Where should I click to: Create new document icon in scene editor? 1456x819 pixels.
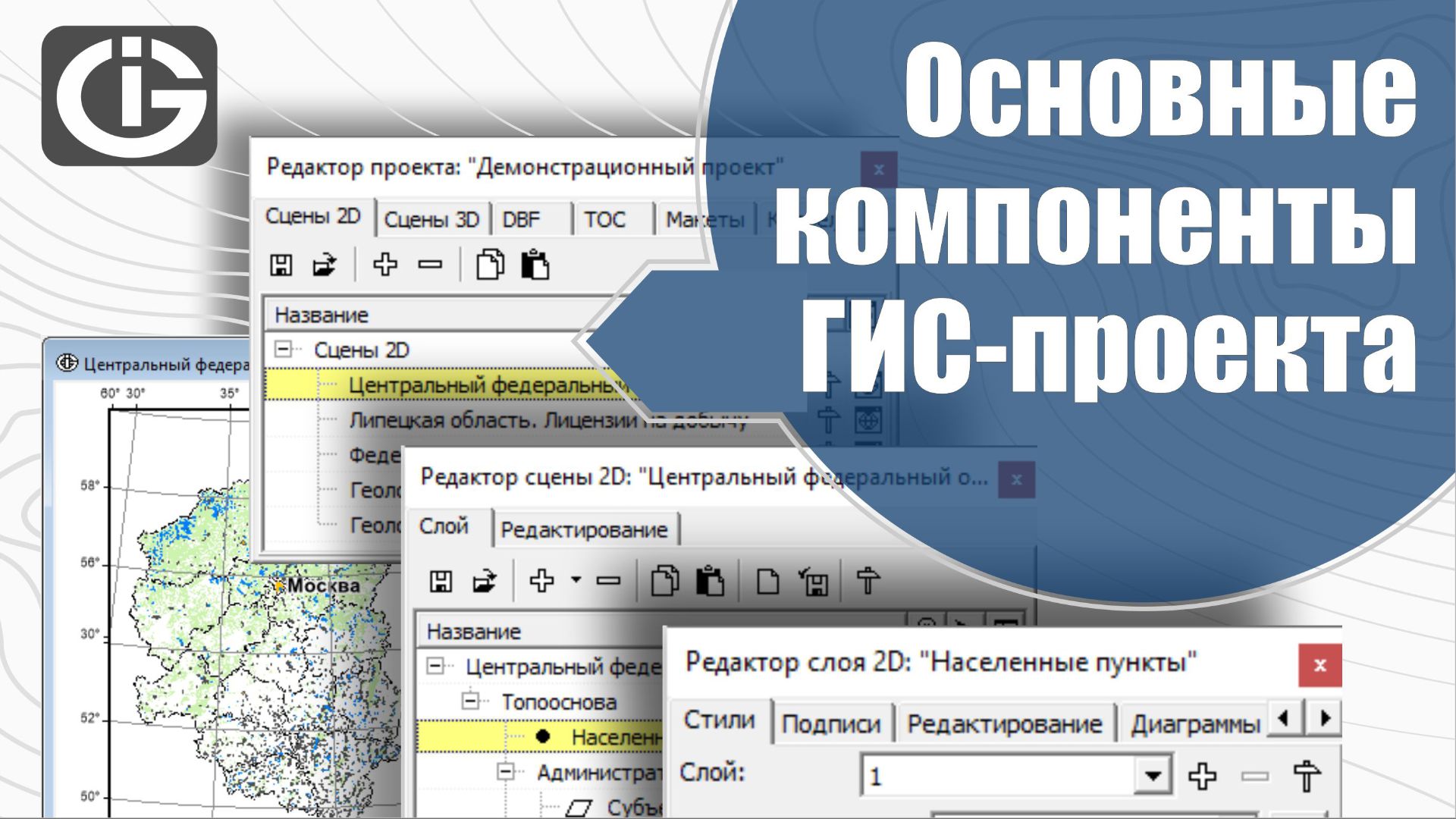tap(767, 582)
